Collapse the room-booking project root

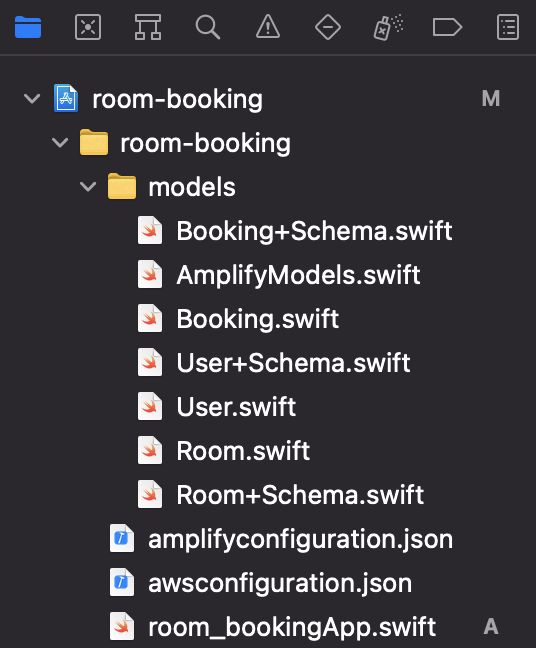pyautogui.click(x=32, y=99)
